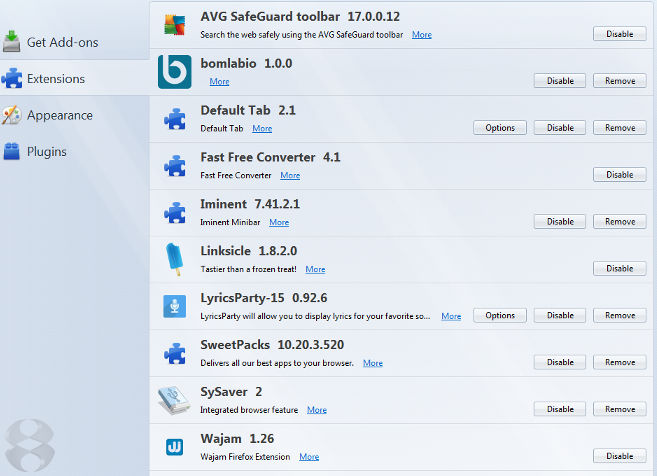The image size is (657, 476).
Task: Open the Get Add-ons section
Action: coord(75,42)
